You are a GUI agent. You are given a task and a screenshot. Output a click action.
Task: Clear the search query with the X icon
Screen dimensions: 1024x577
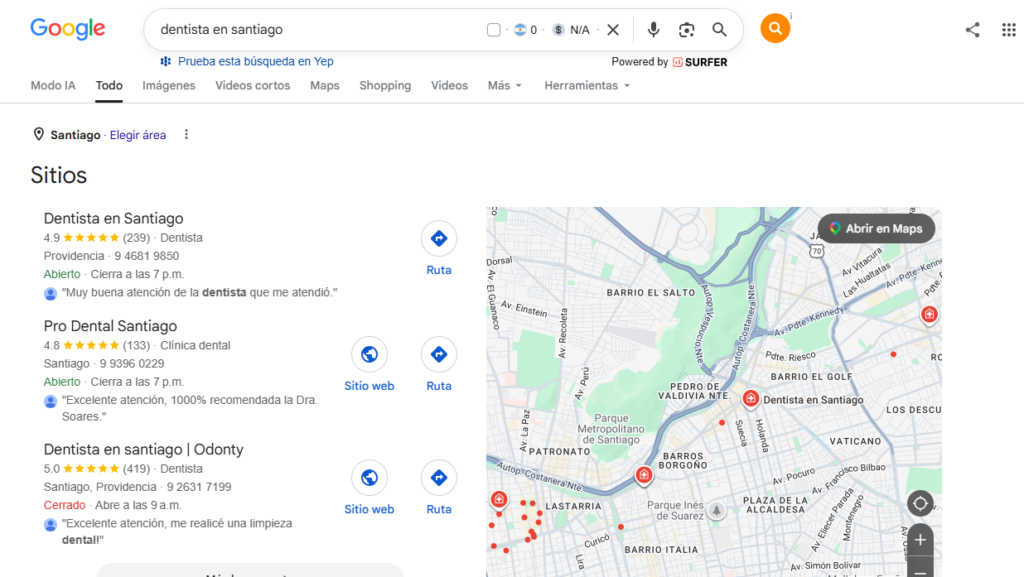613,30
